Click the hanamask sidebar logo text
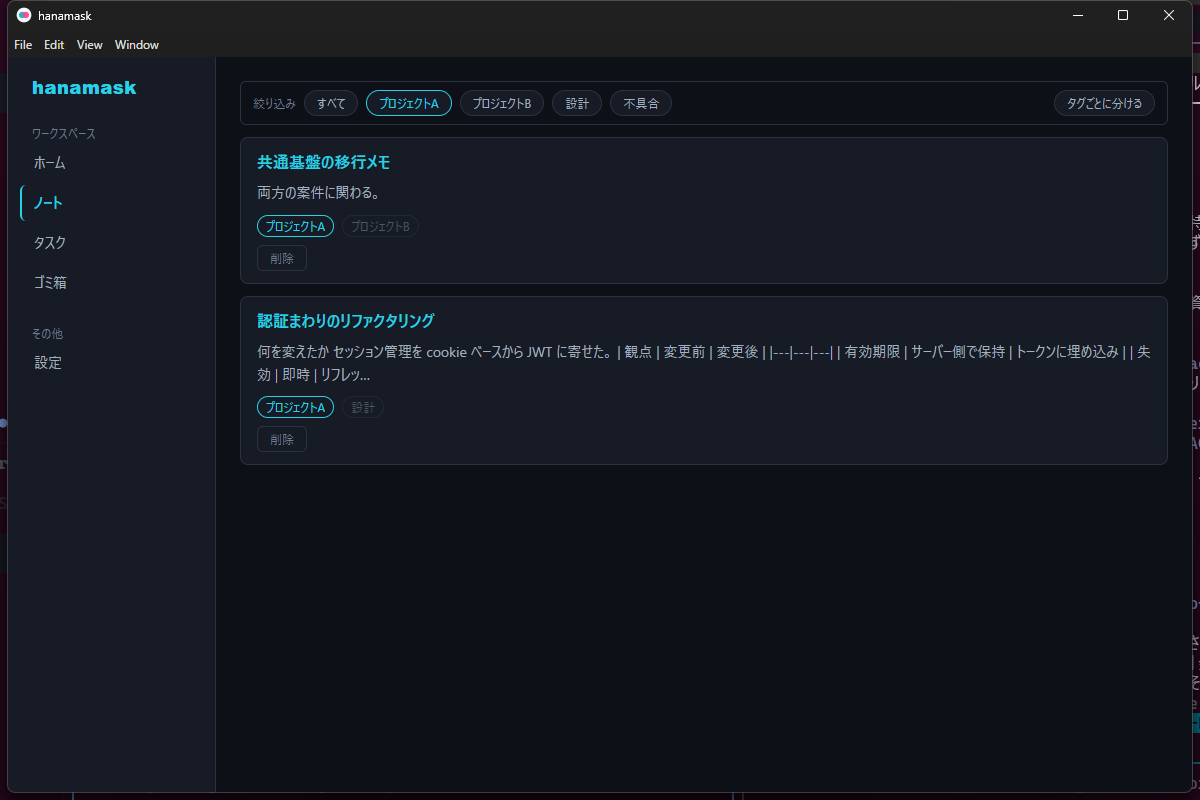This screenshot has height=800, width=1200. click(x=84, y=88)
